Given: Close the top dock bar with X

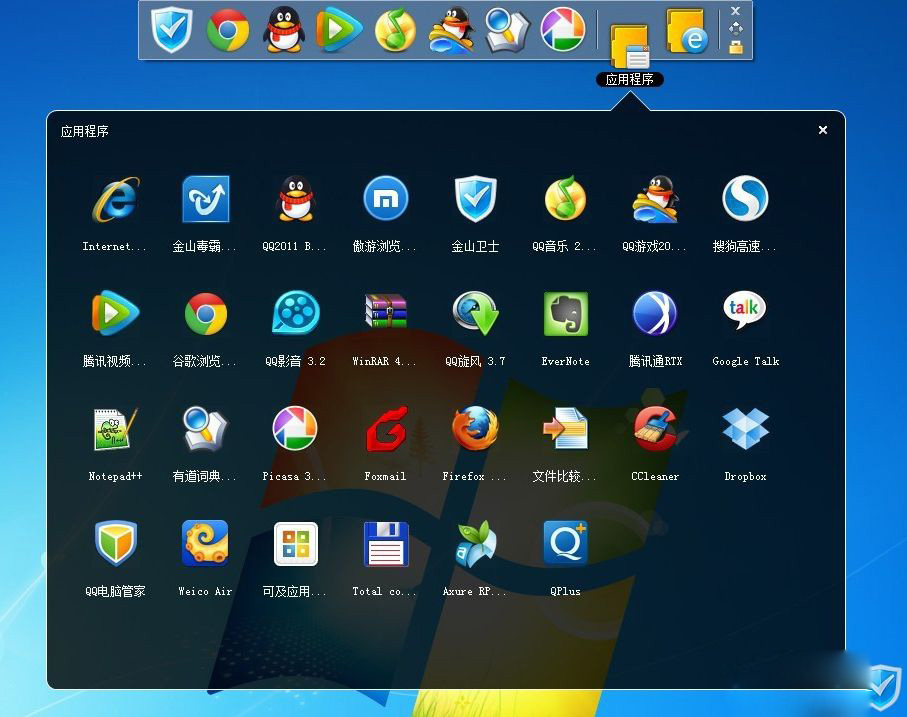Looking at the screenshot, I should click(735, 10).
